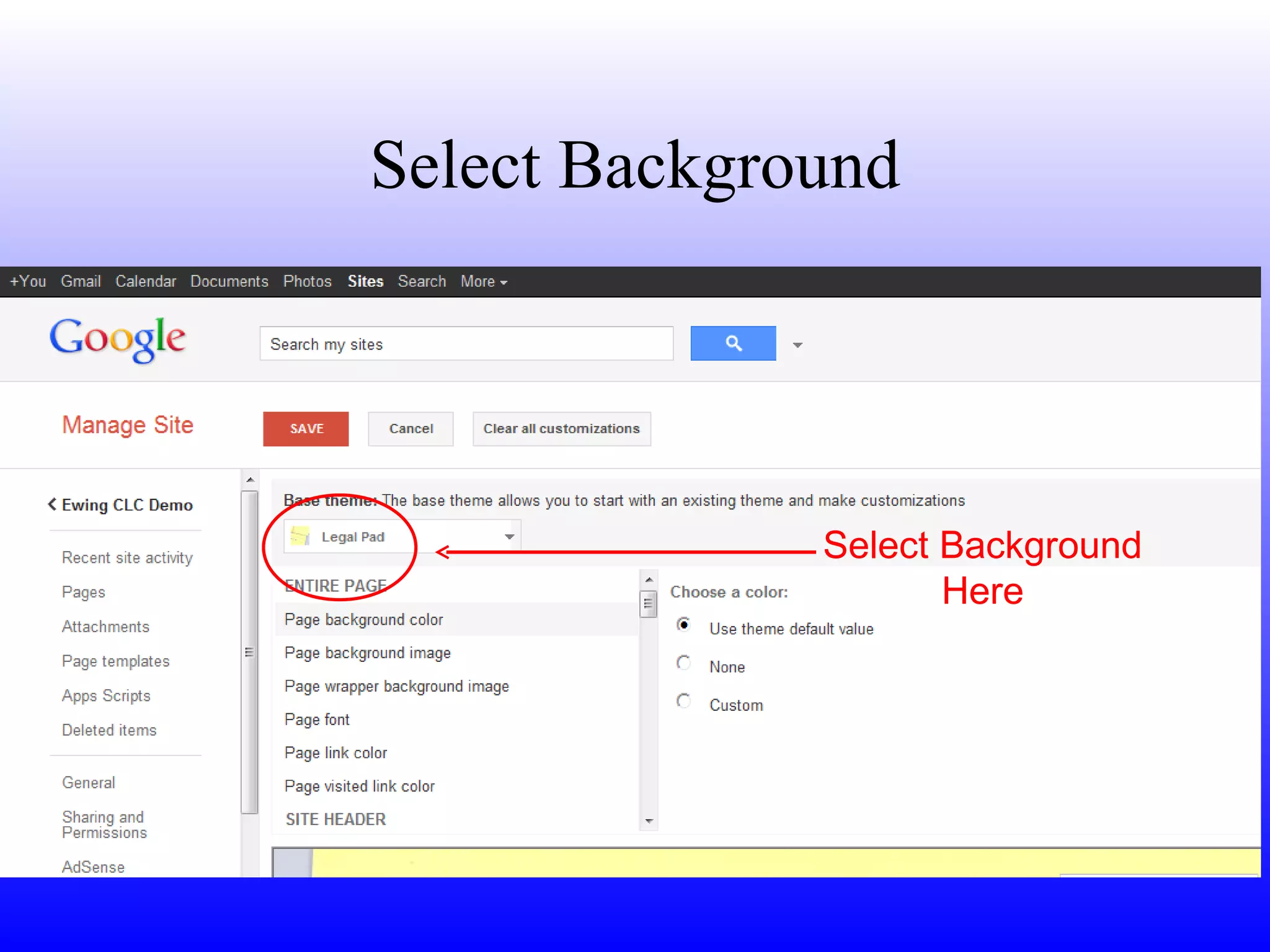Click scroll down arrow of options list
Image resolution: width=1270 pixels, height=952 pixels.
649,821
